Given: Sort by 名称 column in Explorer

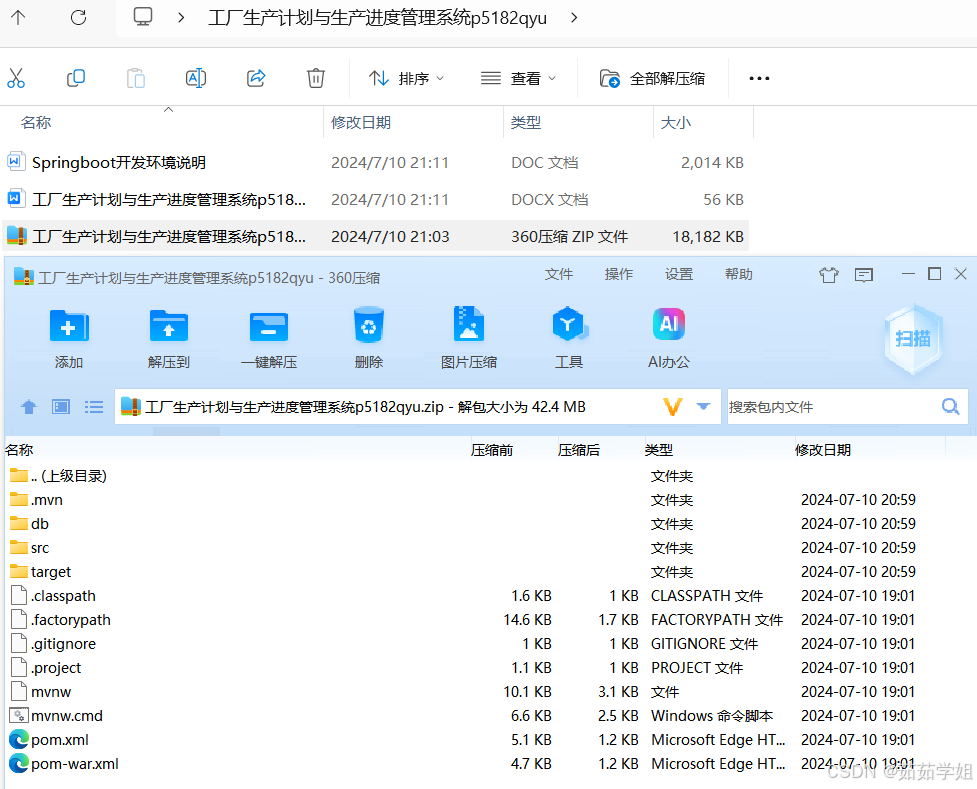Looking at the screenshot, I should pos(36,123).
